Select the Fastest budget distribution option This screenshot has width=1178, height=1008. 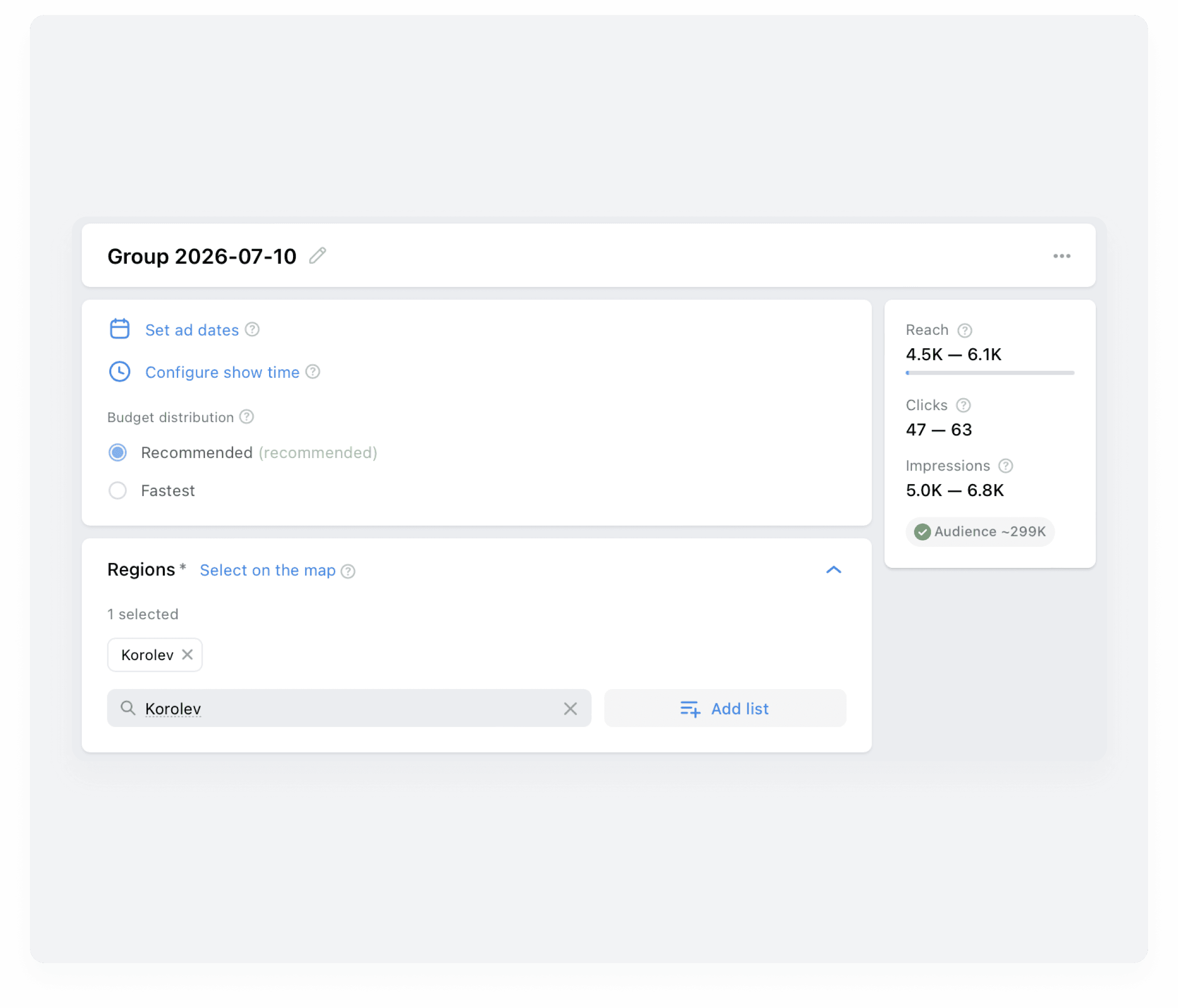118,490
